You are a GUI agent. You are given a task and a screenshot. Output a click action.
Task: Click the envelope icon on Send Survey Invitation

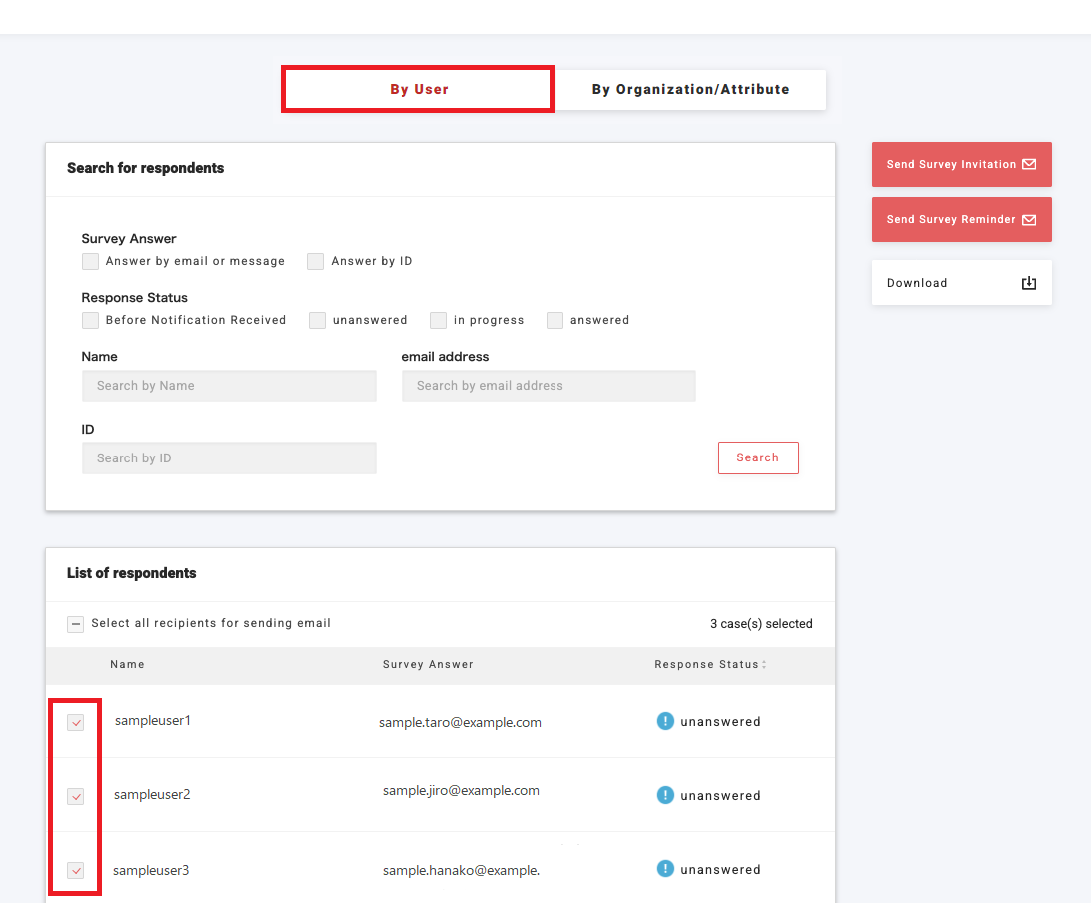click(1028, 164)
